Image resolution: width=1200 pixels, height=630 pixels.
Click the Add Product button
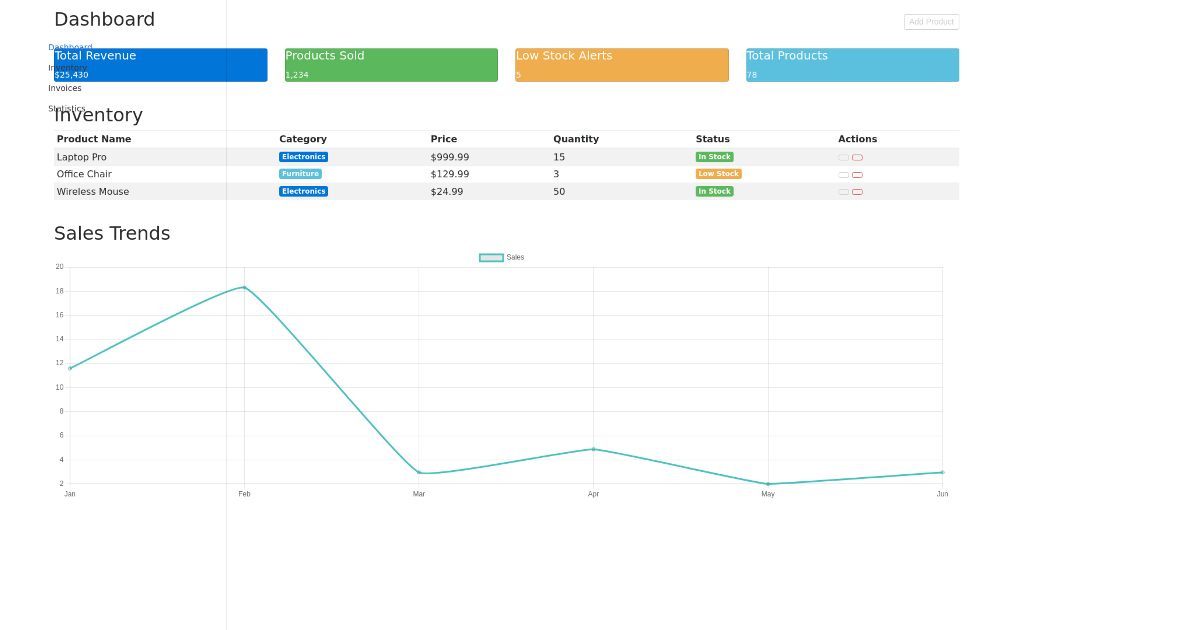coord(931,21)
